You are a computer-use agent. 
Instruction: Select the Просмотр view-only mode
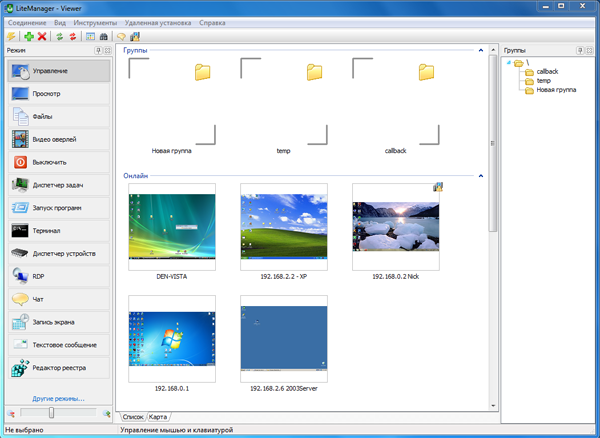coord(59,94)
